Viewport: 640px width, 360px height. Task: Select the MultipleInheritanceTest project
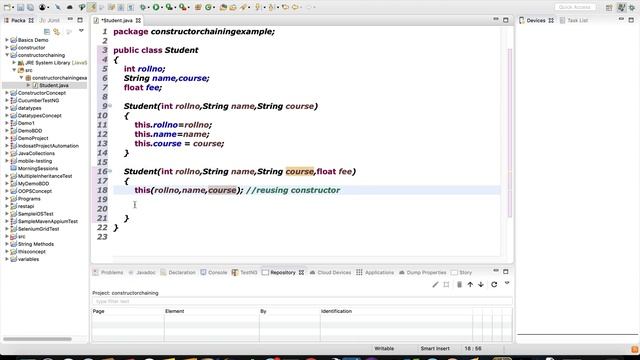pos(45,176)
